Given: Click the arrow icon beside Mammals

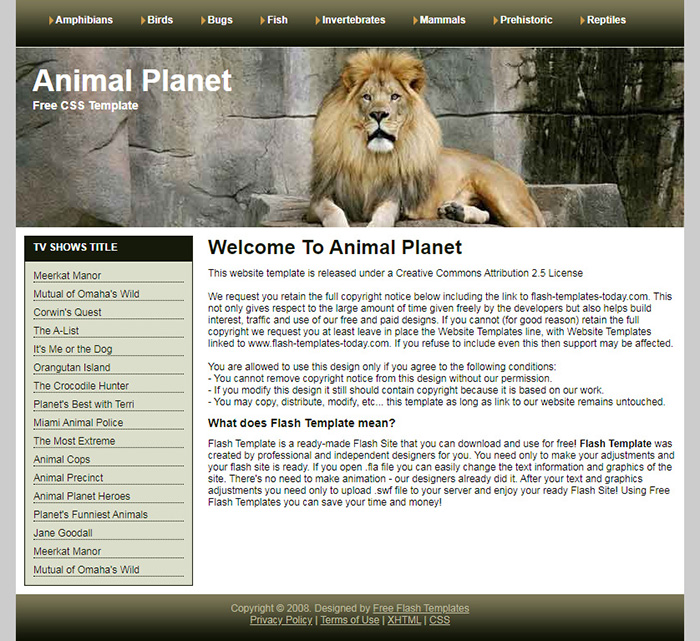Looking at the screenshot, I should (416, 21).
